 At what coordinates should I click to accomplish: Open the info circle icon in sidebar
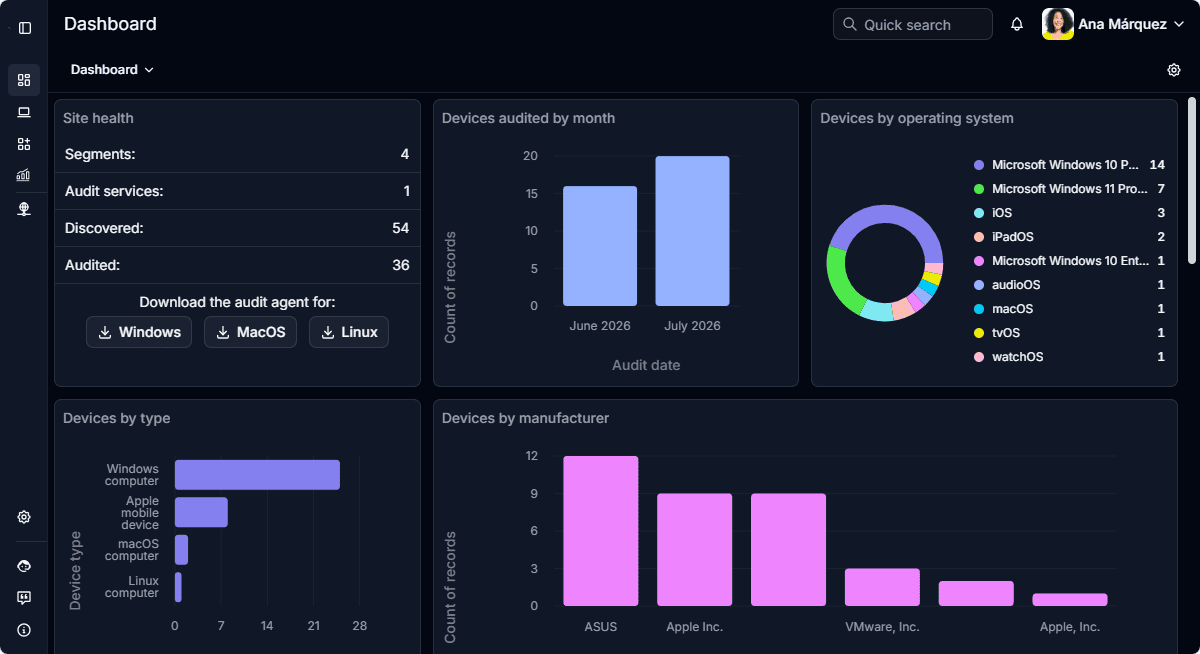[x=24, y=630]
